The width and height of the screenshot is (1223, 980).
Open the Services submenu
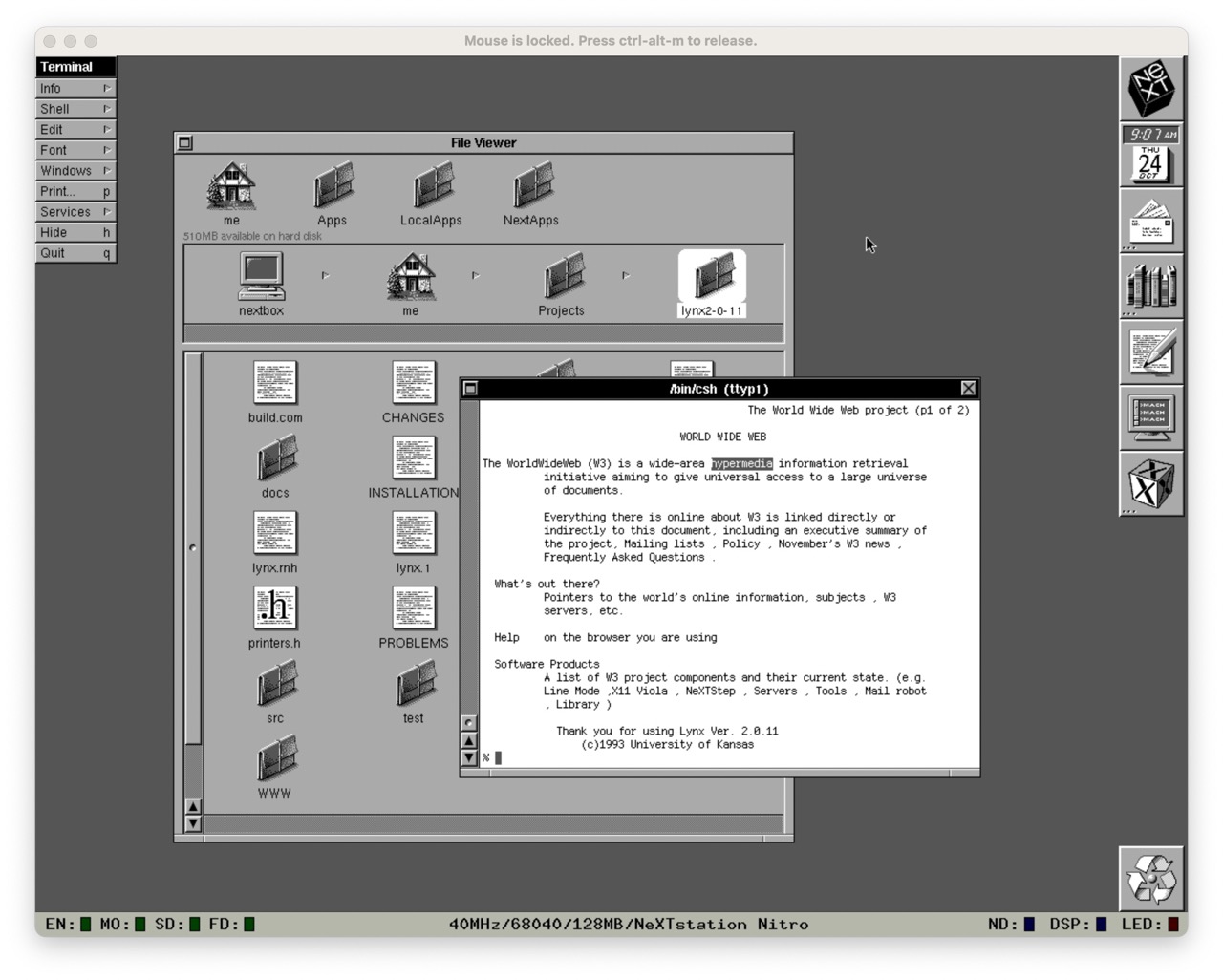(x=75, y=212)
